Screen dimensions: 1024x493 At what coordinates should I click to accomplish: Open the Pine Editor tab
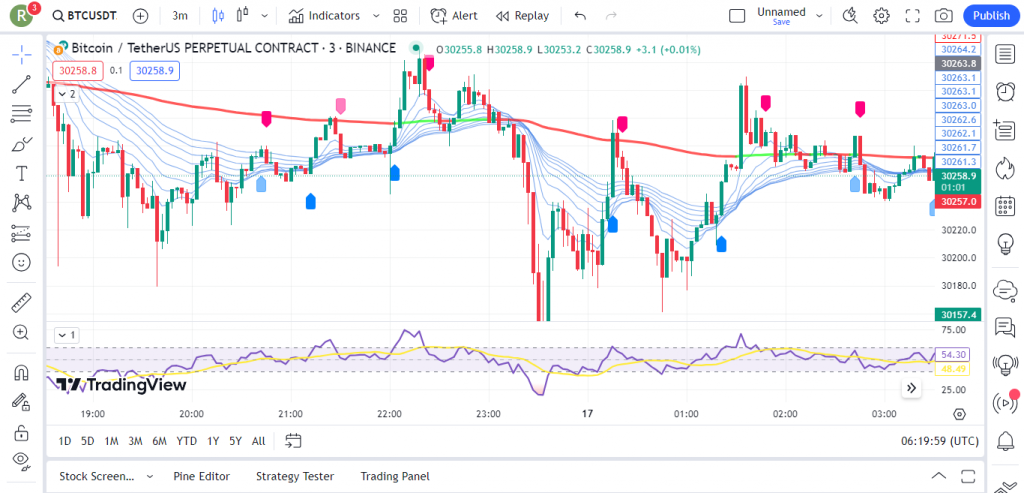point(202,477)
